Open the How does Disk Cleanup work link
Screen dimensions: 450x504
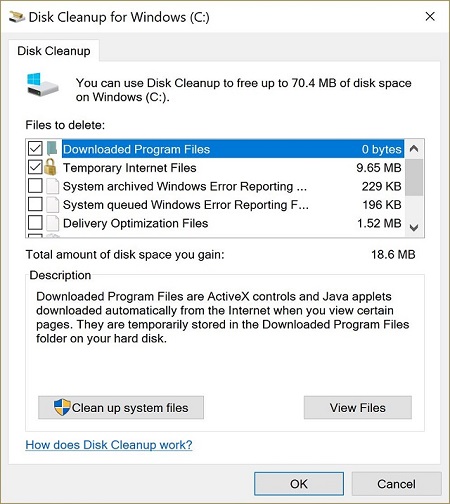[109, 445]
